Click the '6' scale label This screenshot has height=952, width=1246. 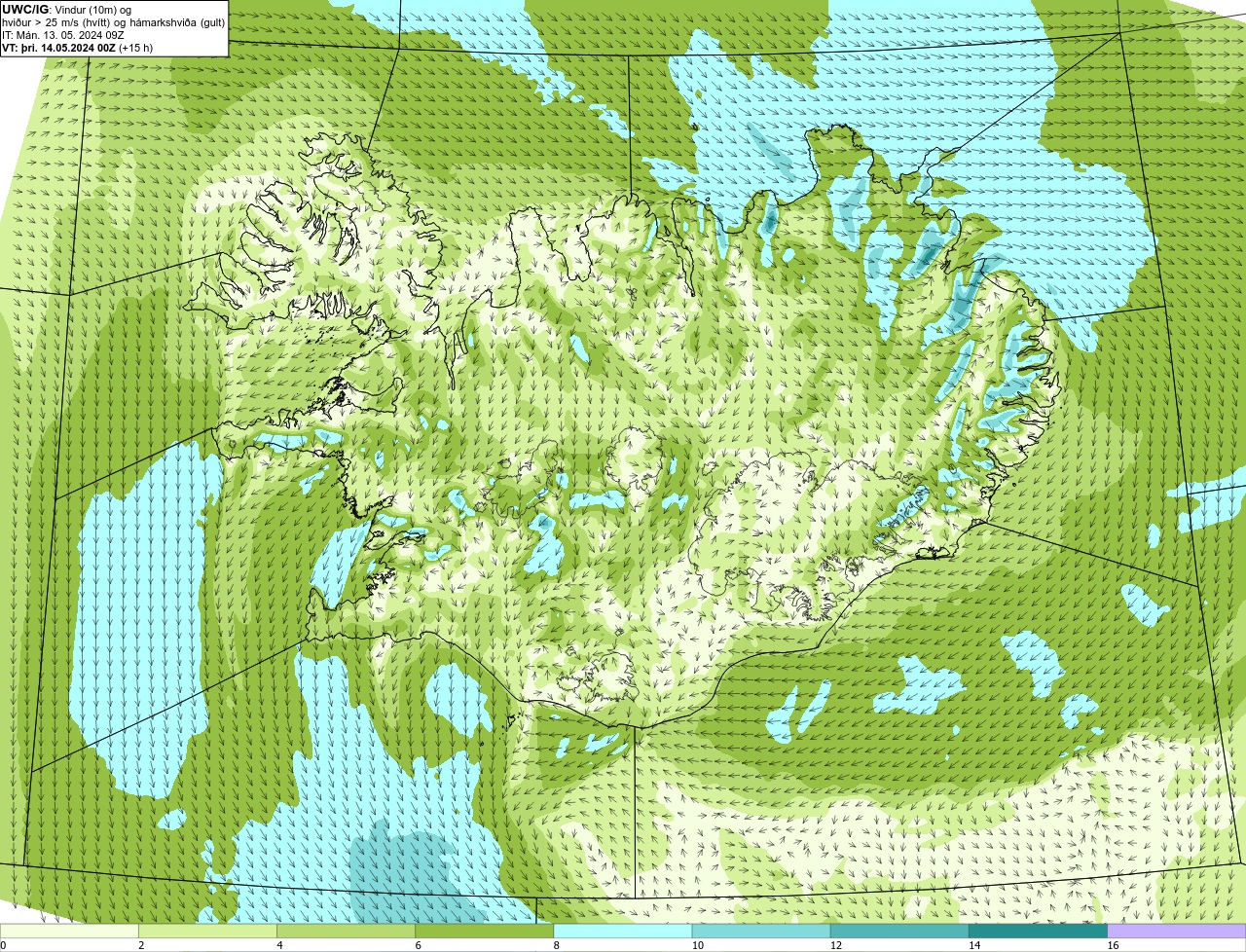coord(418,945)
